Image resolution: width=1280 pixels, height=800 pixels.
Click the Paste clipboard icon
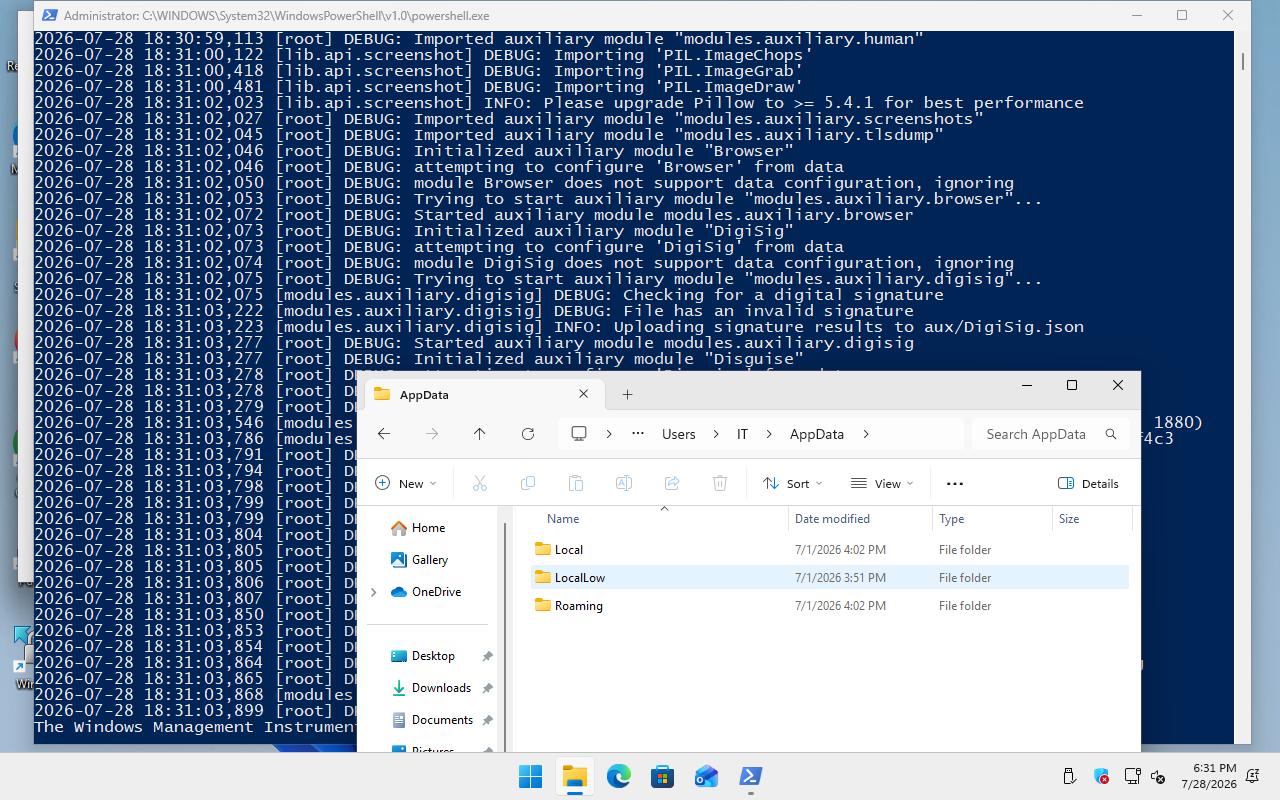(x=576, y=483)
